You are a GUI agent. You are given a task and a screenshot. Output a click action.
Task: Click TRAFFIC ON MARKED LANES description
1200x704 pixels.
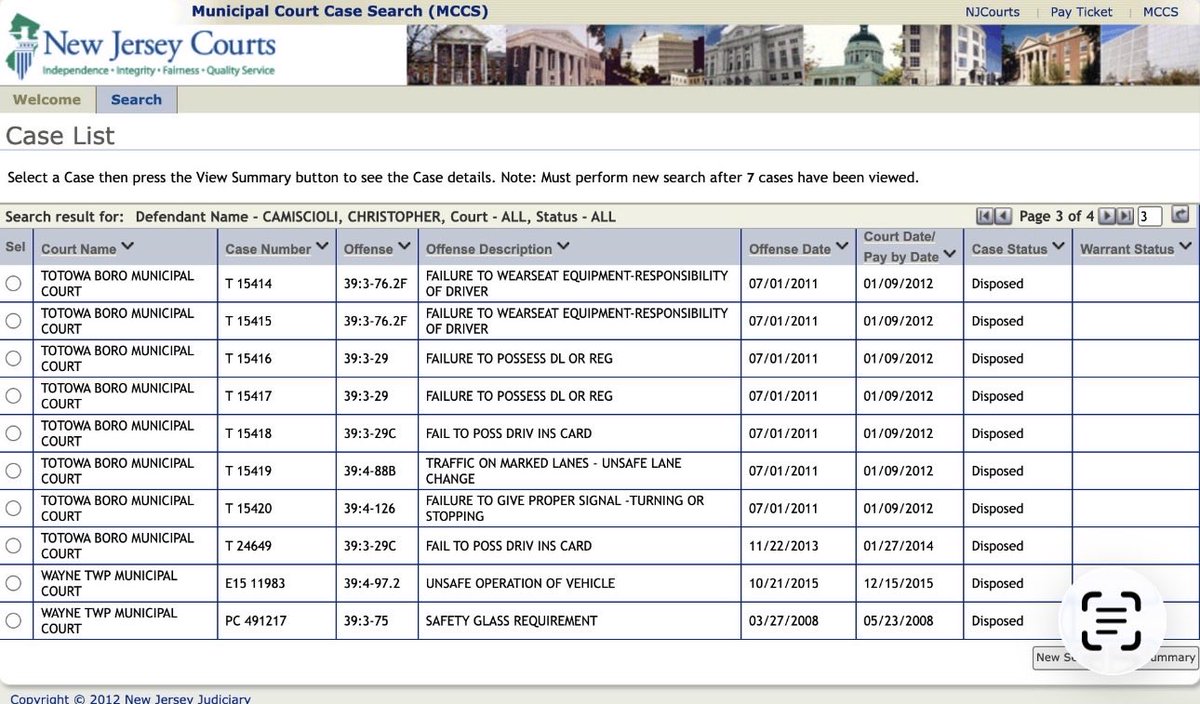click(x=554, y=471)
